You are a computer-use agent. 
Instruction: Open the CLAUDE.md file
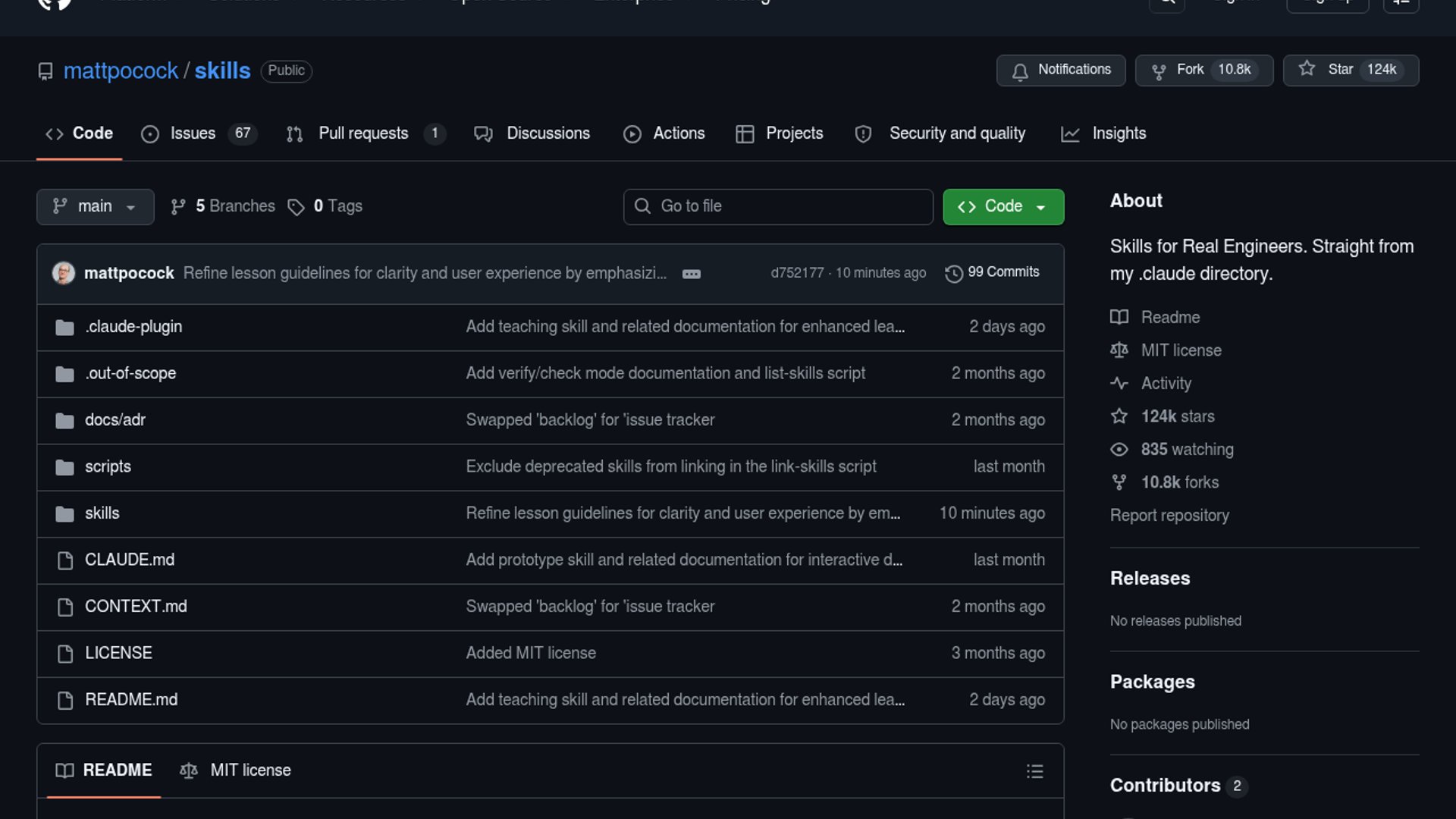[x=130, y=560]
